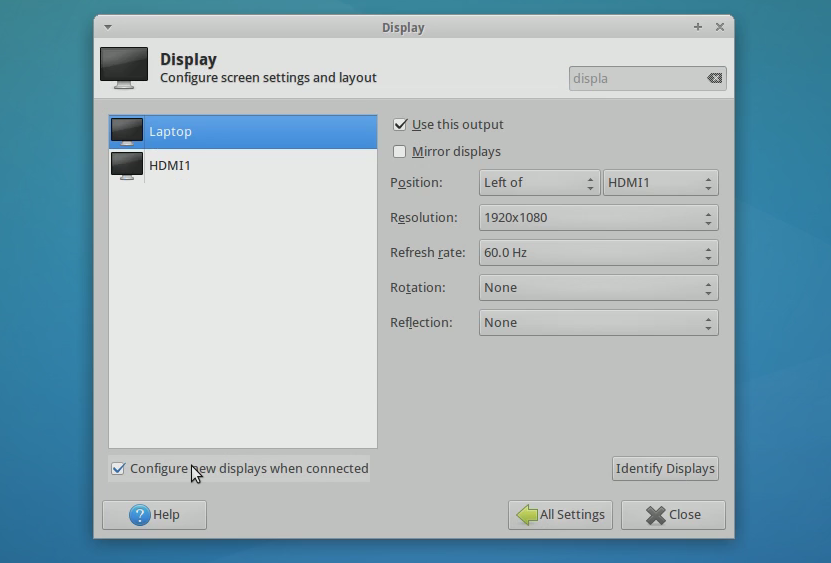Click the 'Refresh rate:' label
This screenshot has height=563, width=831.
428,252
